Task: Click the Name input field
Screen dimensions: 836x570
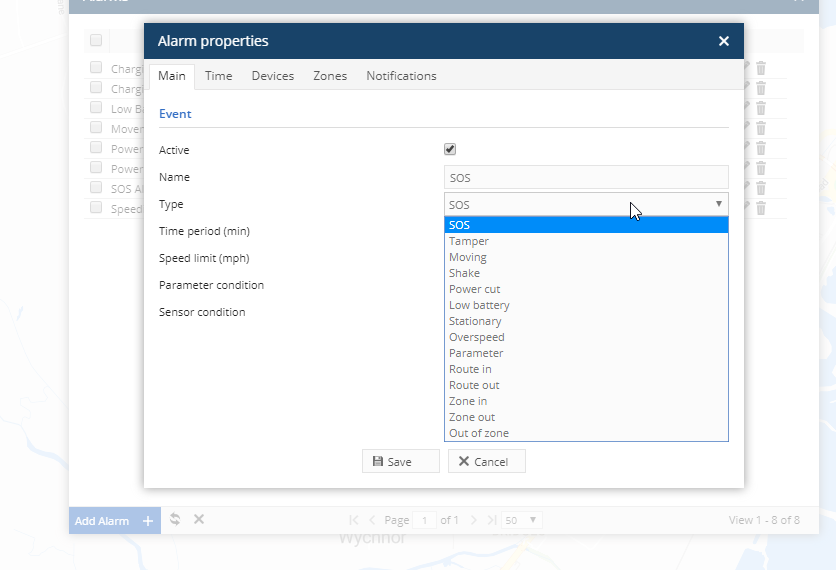Action: [x=586, y=178]
